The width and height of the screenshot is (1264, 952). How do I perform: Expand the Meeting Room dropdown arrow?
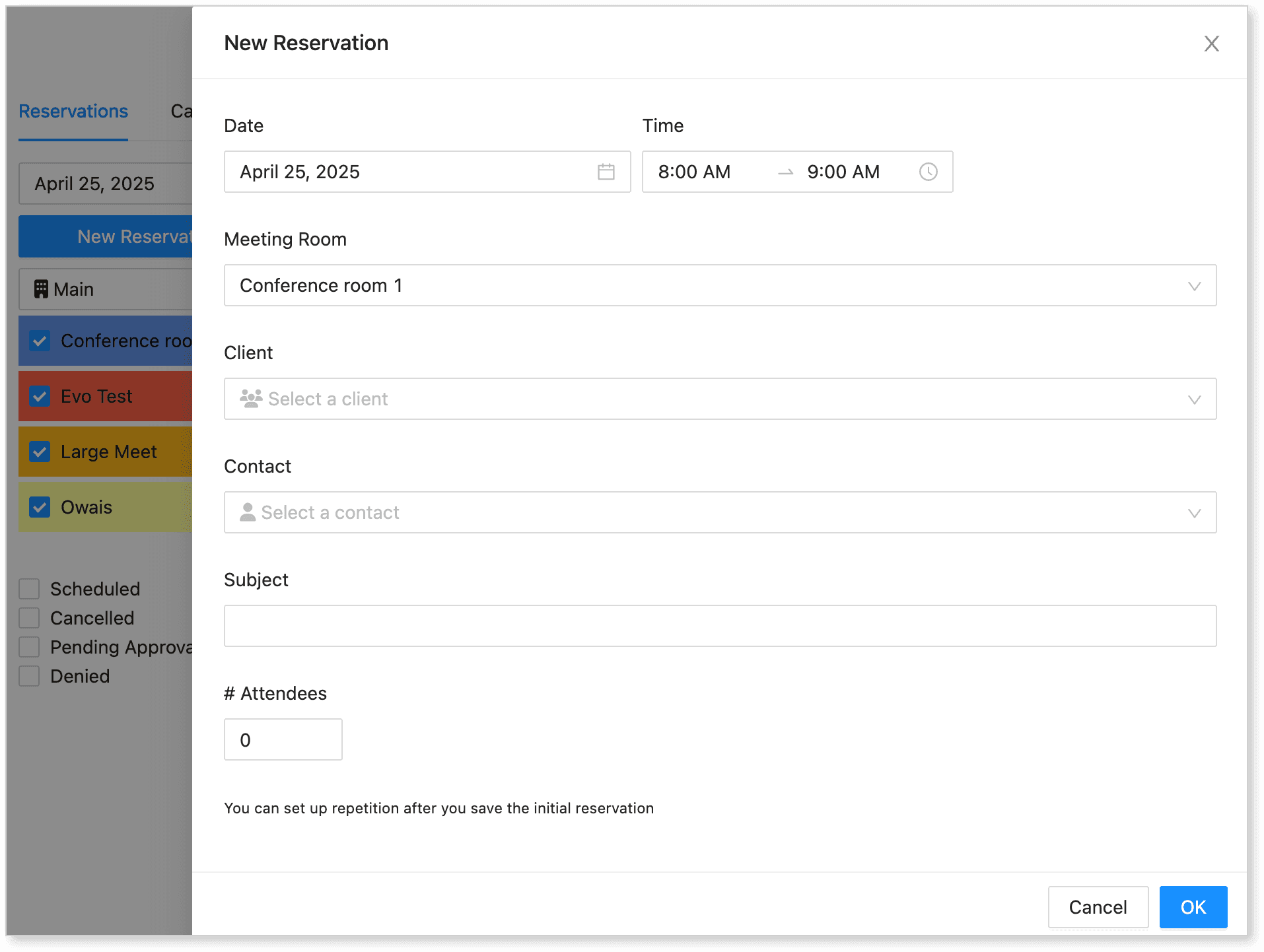[1194, 286]
